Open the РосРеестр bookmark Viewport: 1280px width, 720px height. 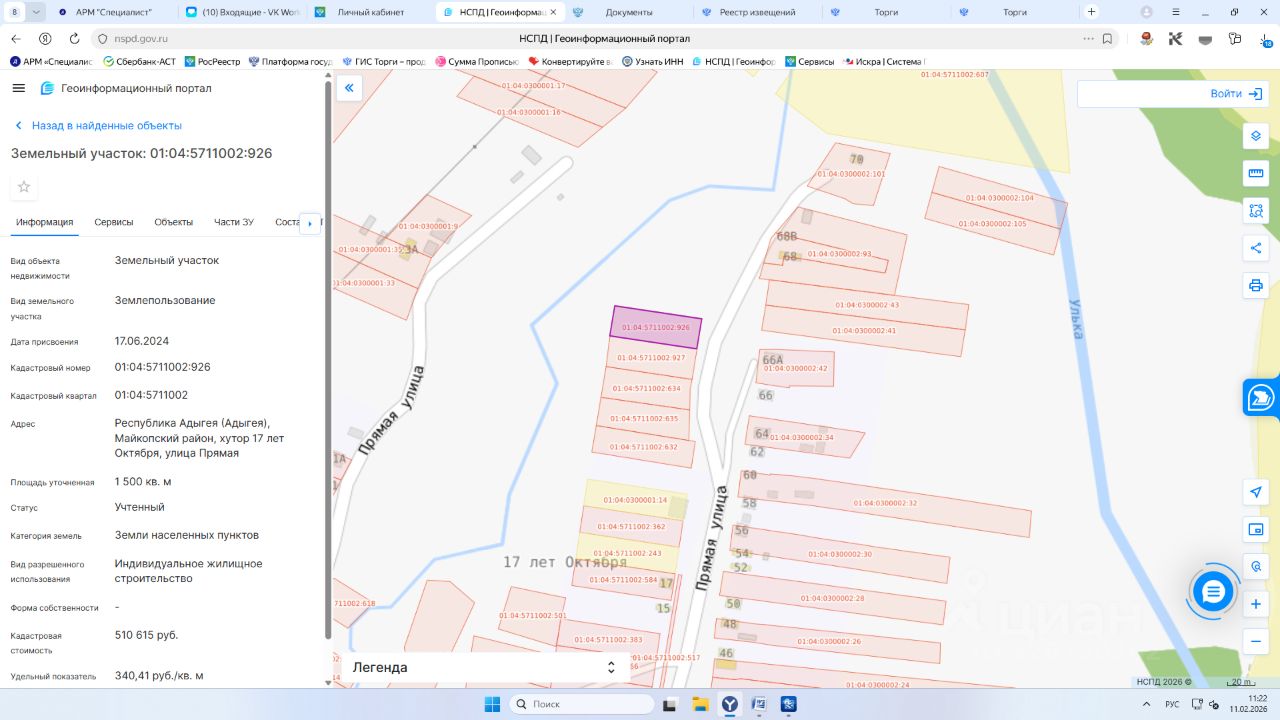click(x=213, y=62)
